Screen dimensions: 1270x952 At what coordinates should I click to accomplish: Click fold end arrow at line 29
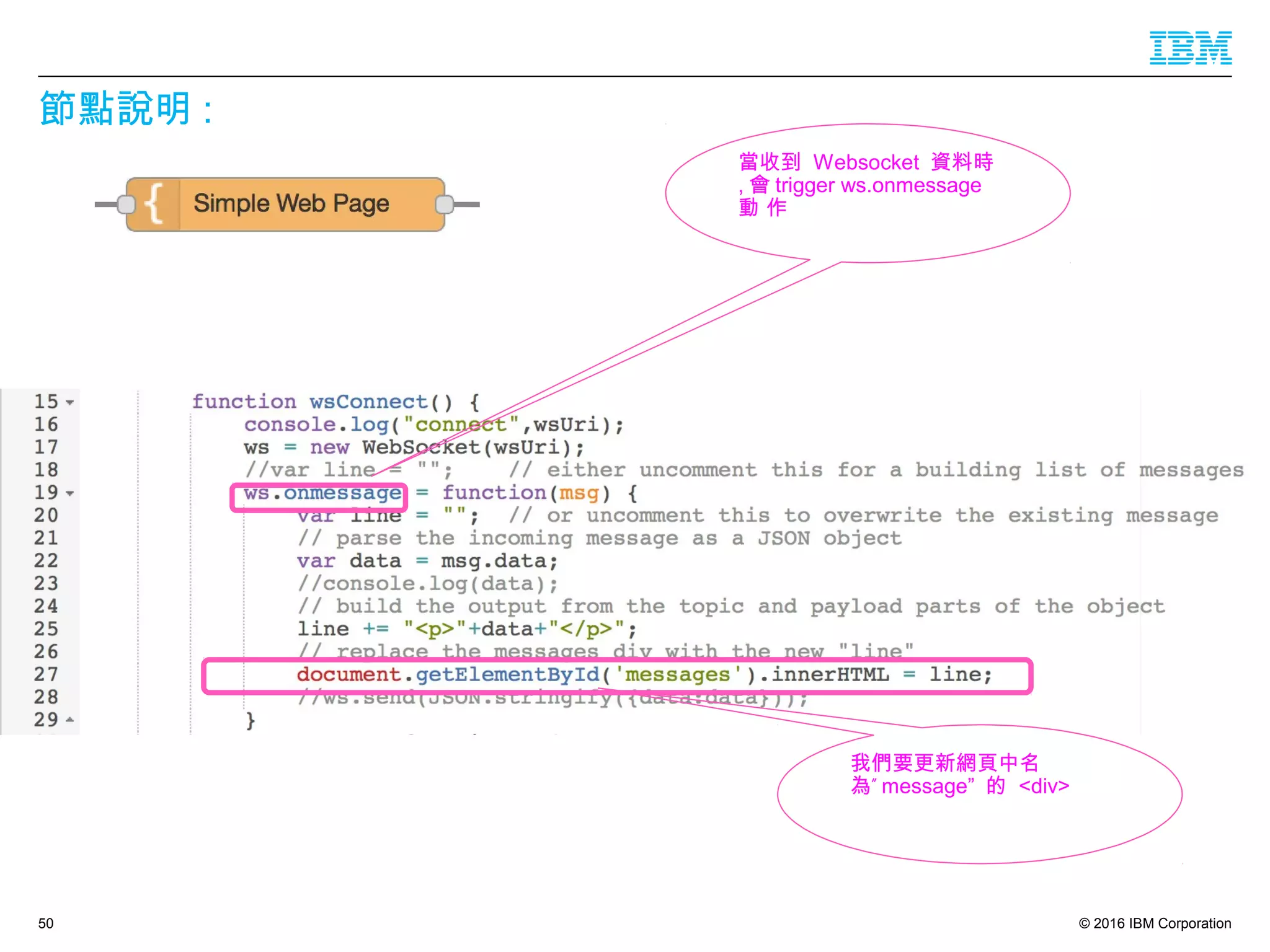(70, 720)
